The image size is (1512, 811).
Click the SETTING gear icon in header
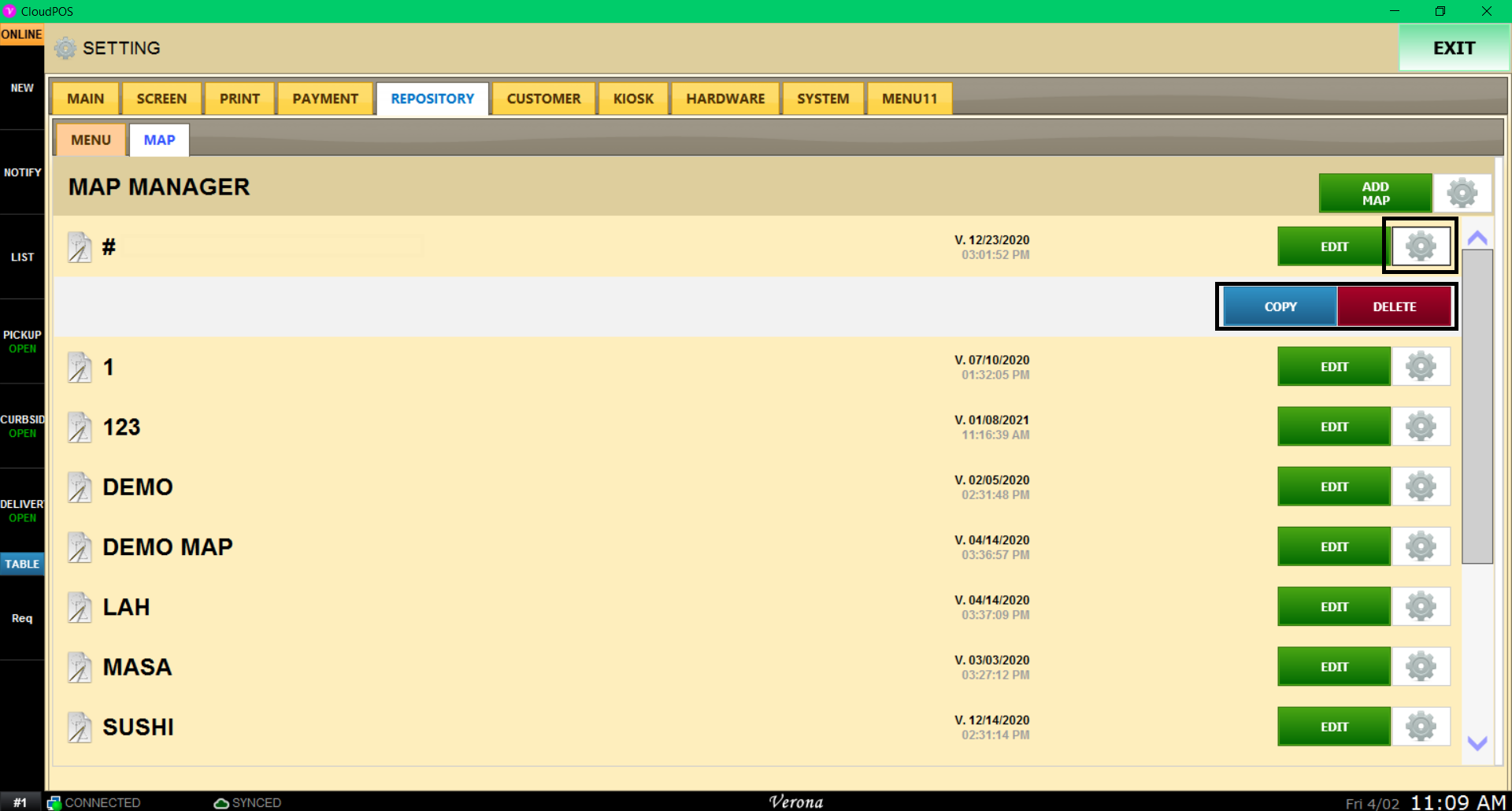click(65, 48)
